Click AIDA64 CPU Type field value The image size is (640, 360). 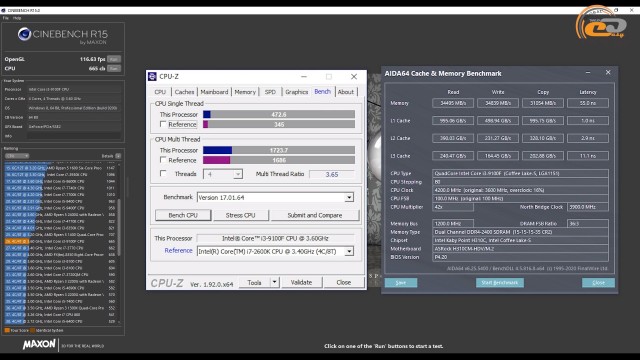point(520,173)
